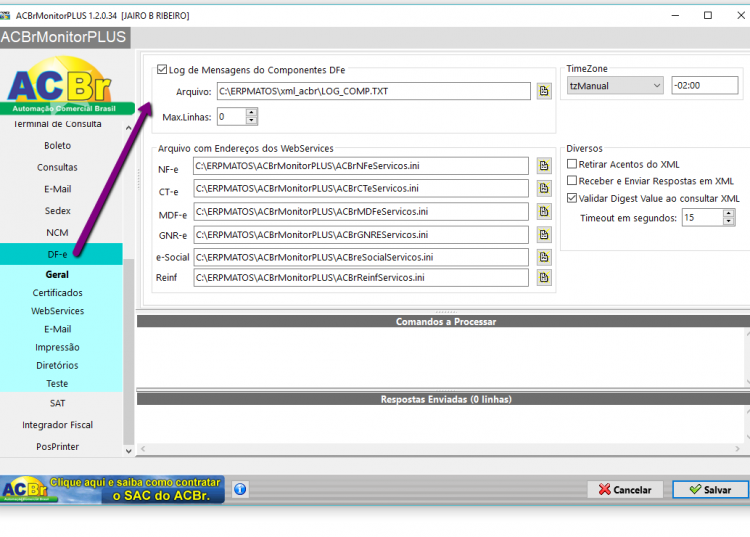Edit the CT-e services path field
Screen dimensions: 750x537
click(x=361, y=188)
